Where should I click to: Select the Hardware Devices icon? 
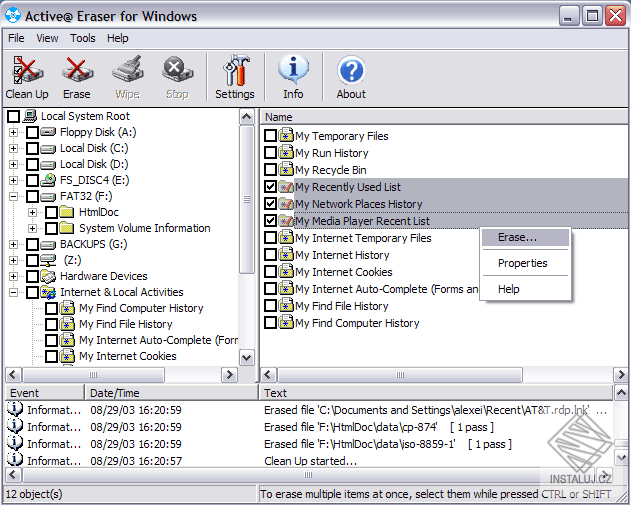tap(48, 276)
